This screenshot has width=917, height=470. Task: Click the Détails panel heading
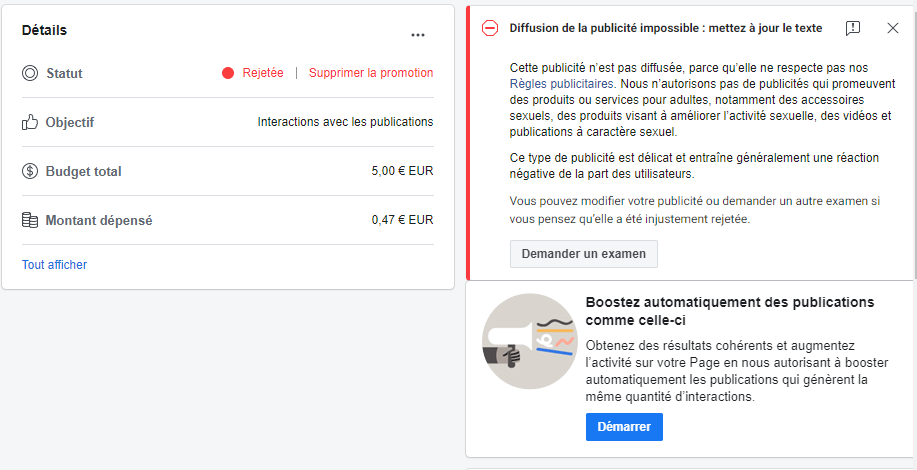coord(44,30)
